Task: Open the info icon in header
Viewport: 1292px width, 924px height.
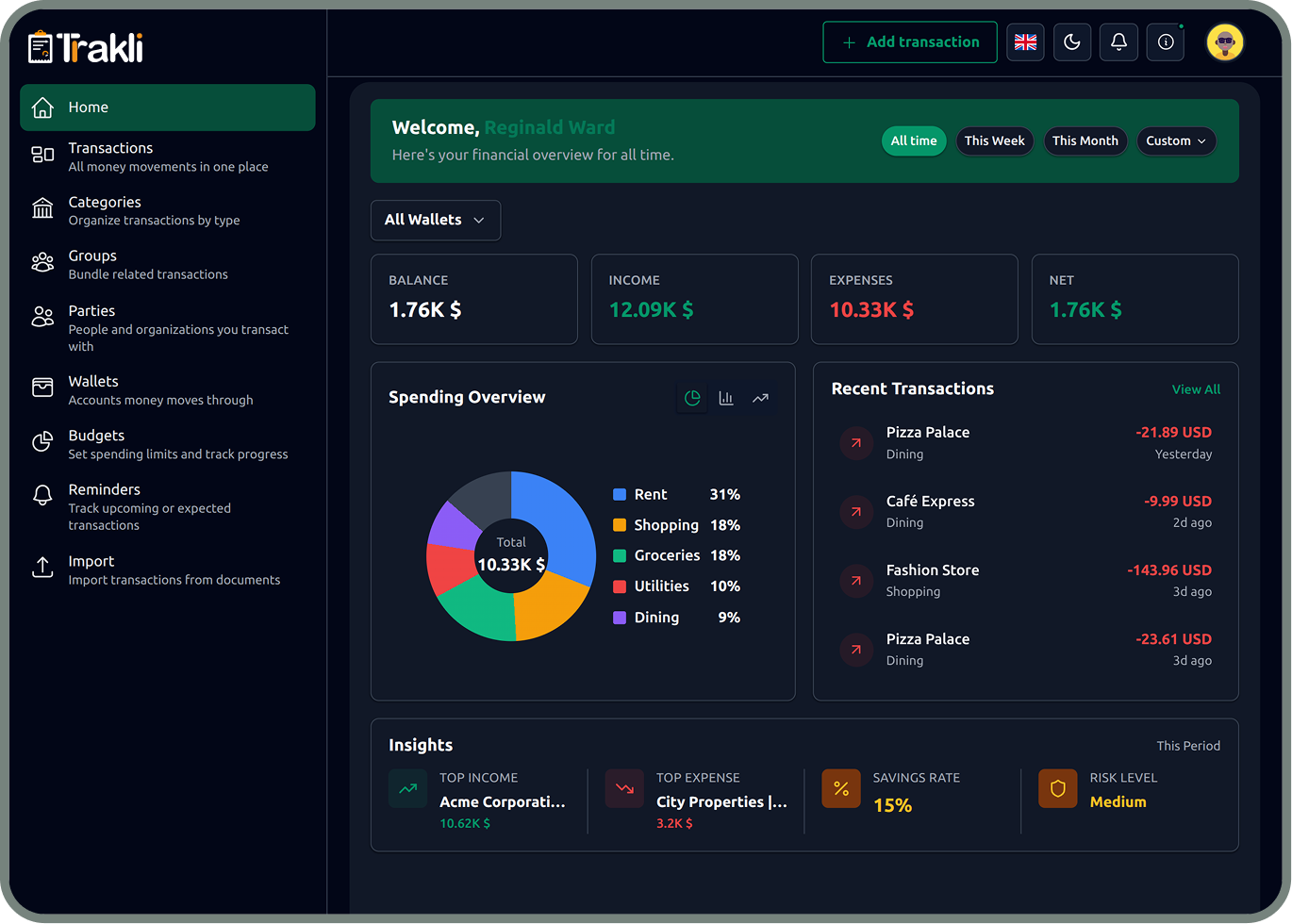Action: [x=1166, y=42]
